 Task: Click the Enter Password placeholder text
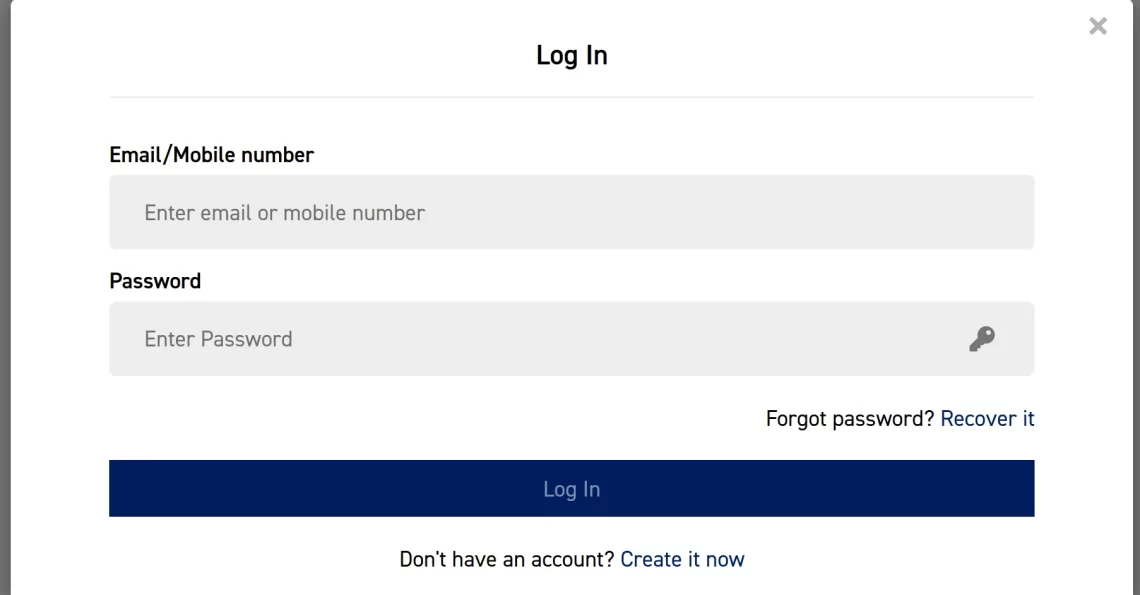tap(218, 339)
